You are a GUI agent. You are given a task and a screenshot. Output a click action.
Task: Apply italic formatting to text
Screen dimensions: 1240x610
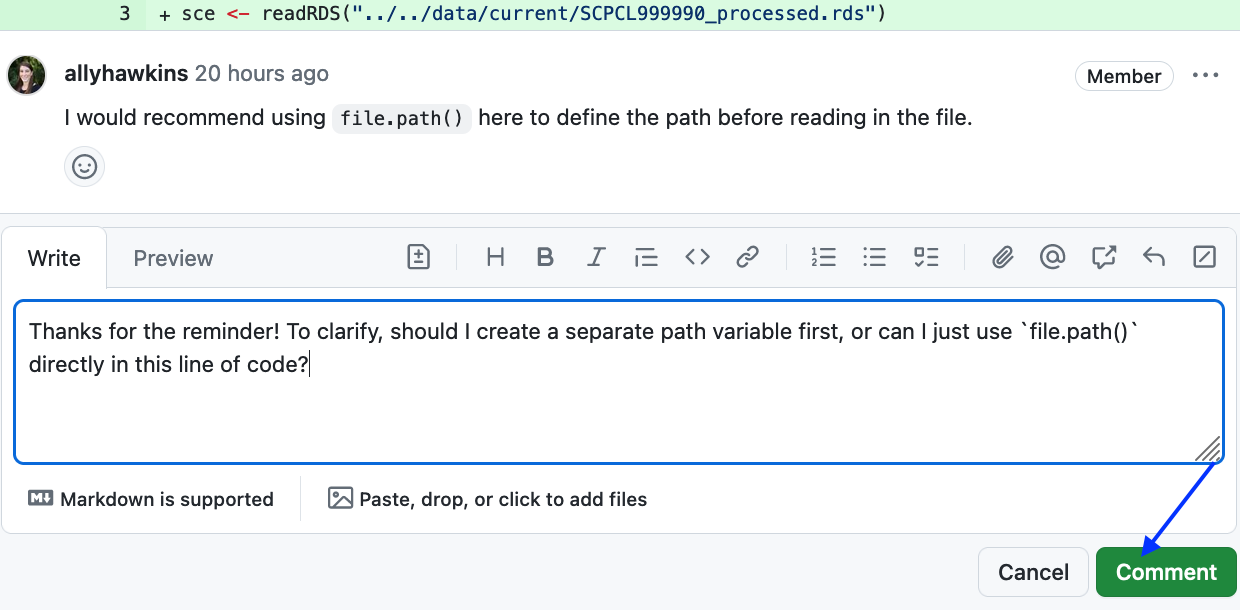(x=596, y=257)
